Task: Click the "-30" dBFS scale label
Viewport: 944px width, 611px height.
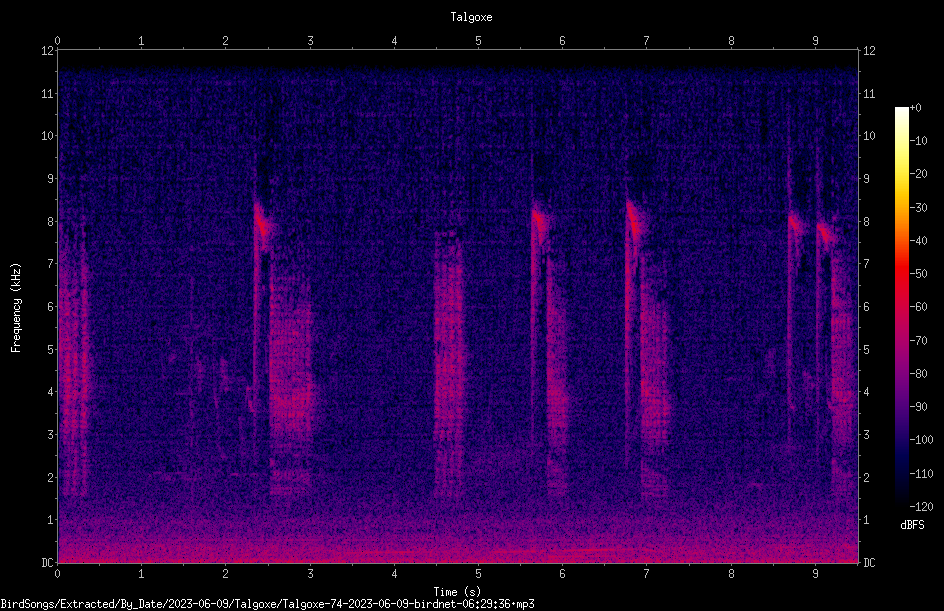Action: (918, 208)
